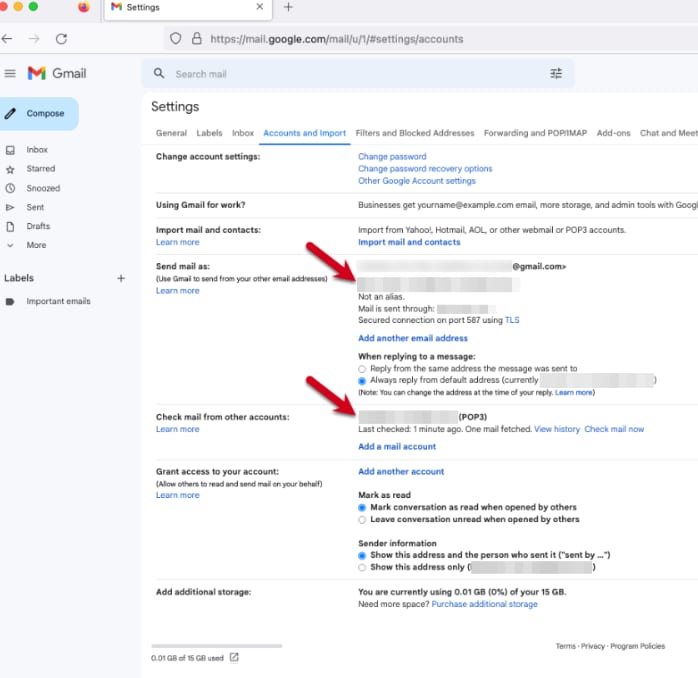Screen dimensions: 698x678
Task: Click Add another account link
Action: click(401, 471)
